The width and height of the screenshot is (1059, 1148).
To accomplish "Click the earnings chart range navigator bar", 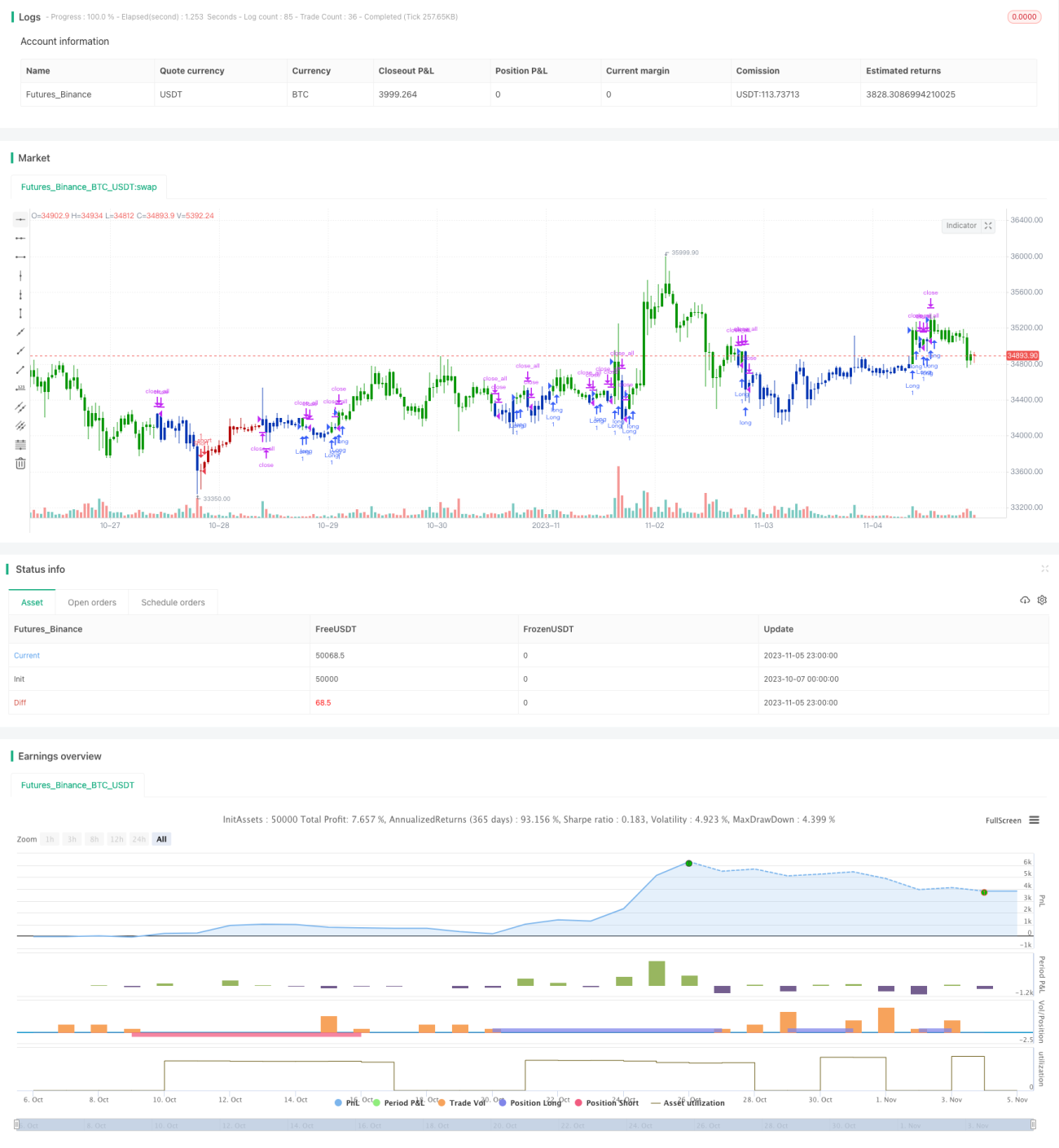I will coord(525,1124).
